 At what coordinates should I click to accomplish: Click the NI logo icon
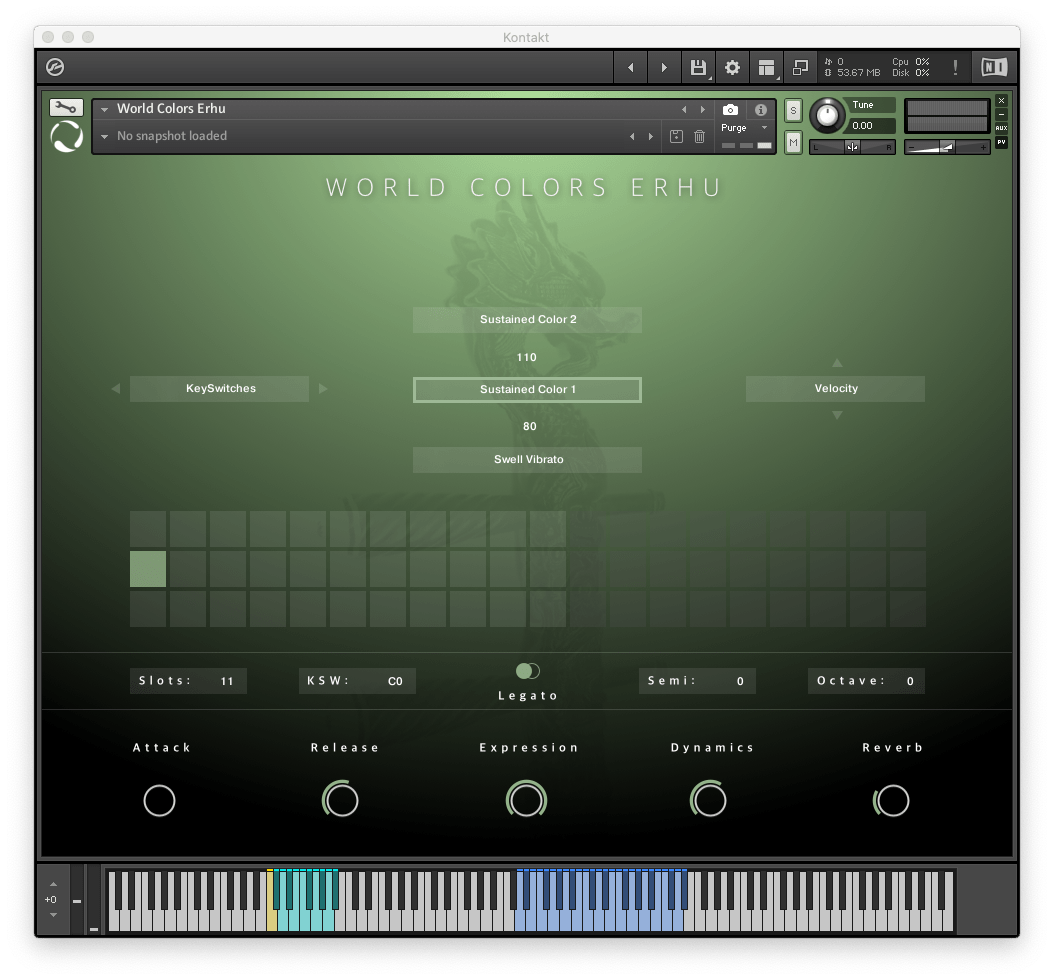994,67
